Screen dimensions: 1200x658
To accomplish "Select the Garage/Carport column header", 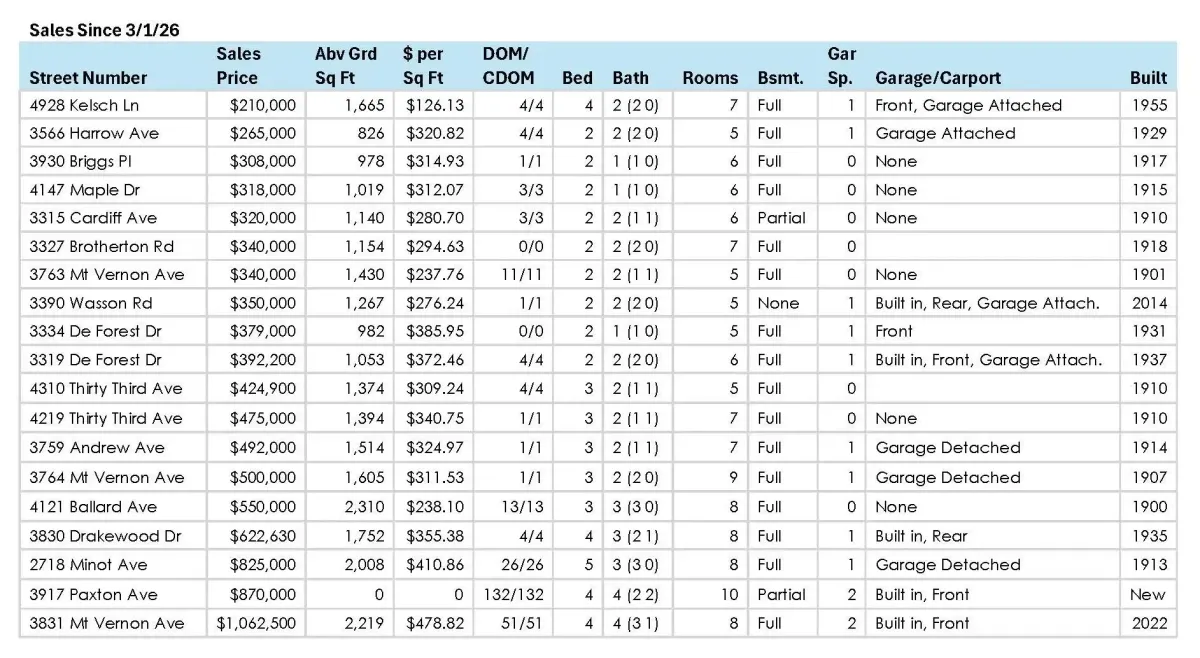I will (937, 78).
